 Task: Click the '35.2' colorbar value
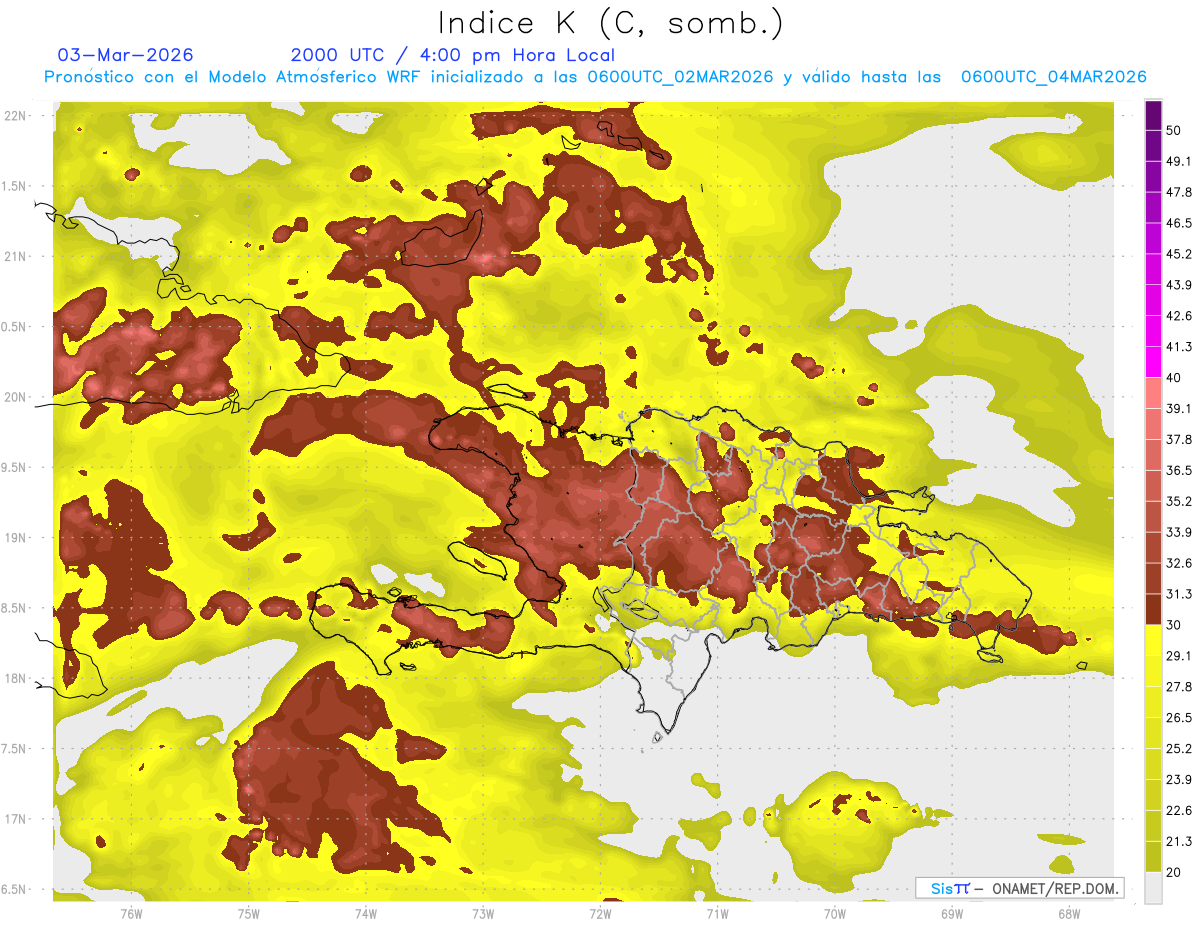(1179, 501)
